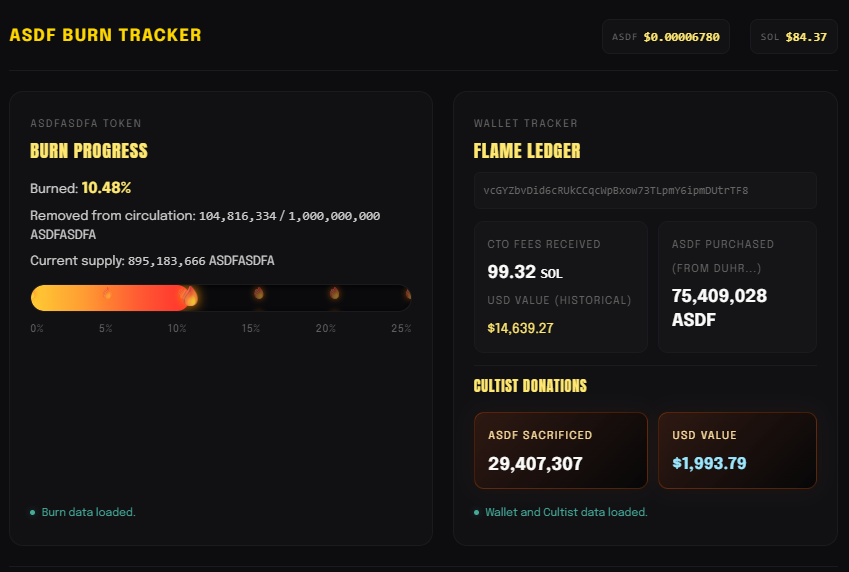This screenshot has height=572, width=849.
Task: Click the 104,816,334 removed from circulation figure
Action: click(x=238, y=216)
